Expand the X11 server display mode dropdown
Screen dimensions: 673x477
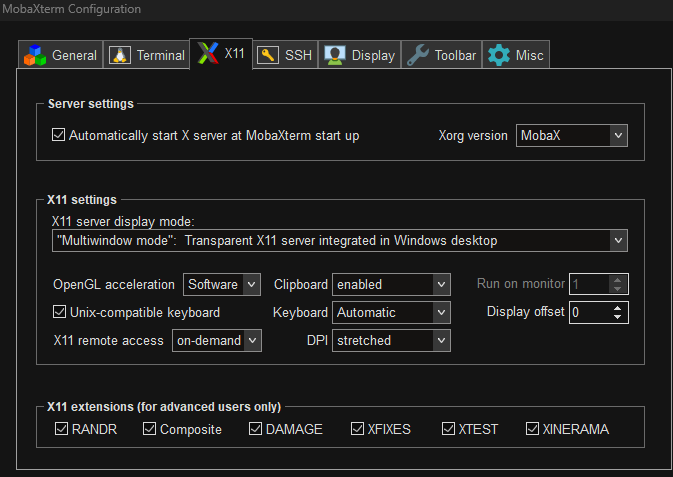point(339,241)
